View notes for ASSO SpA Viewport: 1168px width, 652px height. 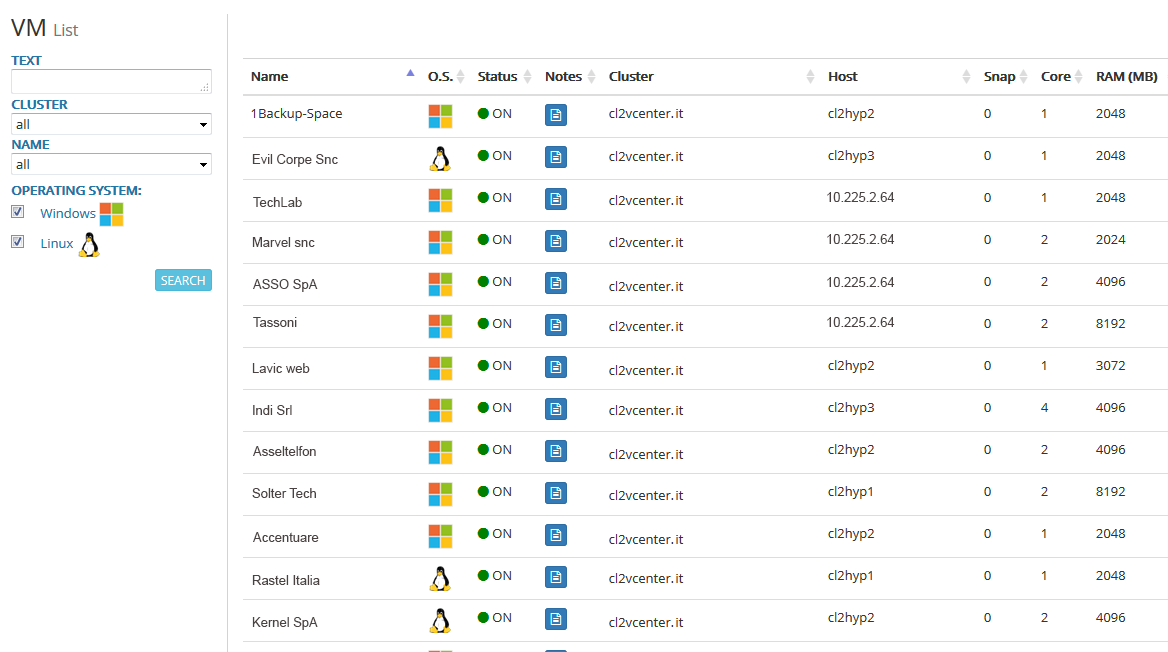tap(556, 283)
